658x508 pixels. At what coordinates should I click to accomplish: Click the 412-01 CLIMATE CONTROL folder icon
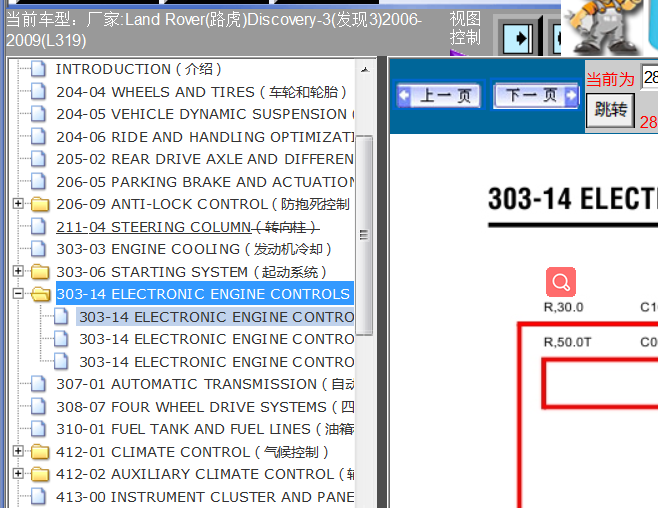tap(40, 452)
